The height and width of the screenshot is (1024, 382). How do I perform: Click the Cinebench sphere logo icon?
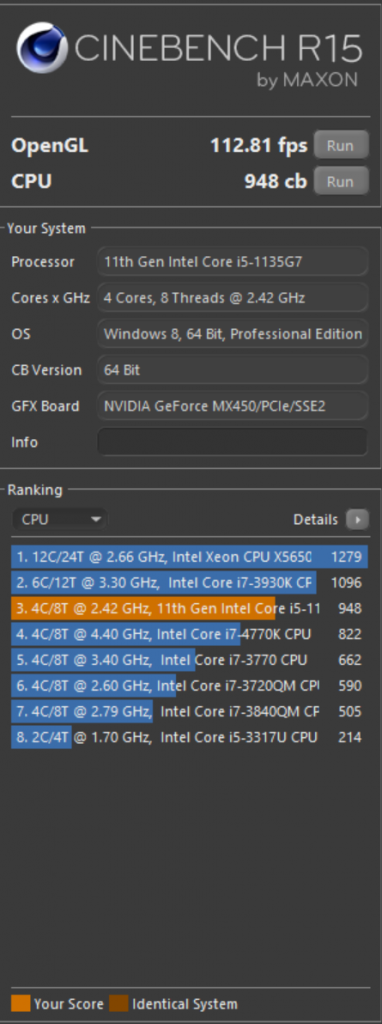click(x=42, y=48)
